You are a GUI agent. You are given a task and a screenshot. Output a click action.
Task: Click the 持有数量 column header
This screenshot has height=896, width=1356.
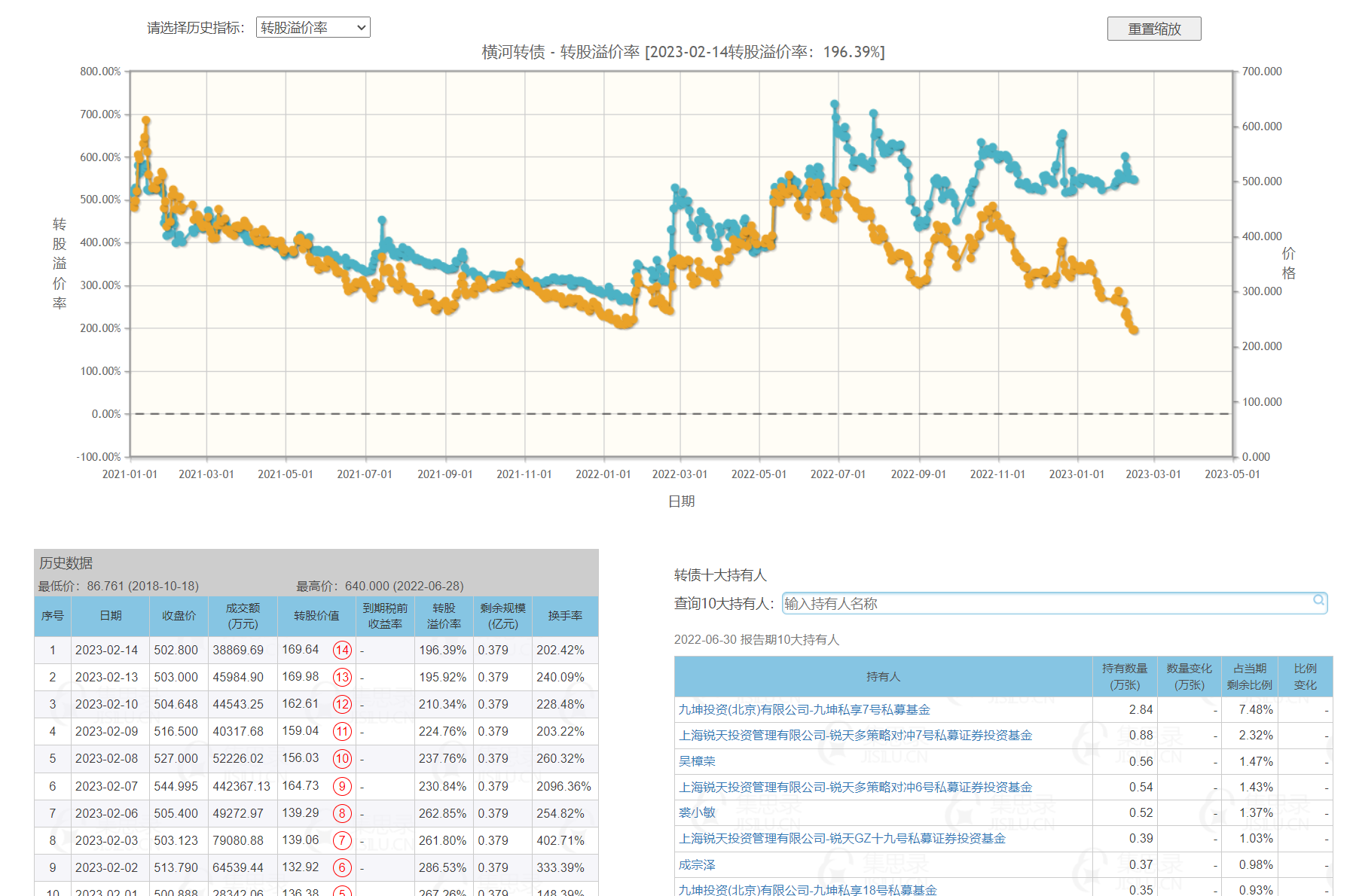tap(1124, 676)
